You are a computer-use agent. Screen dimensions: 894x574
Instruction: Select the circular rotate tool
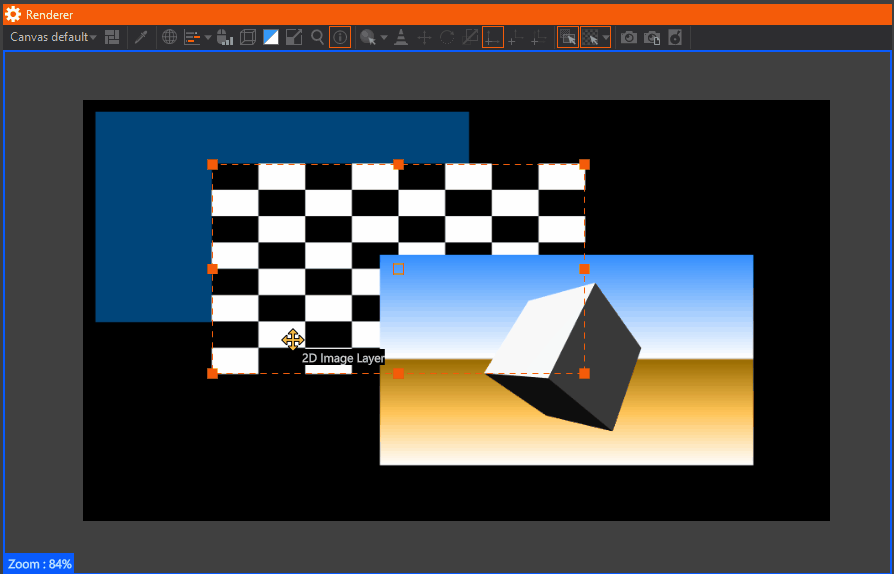[447, 37]
